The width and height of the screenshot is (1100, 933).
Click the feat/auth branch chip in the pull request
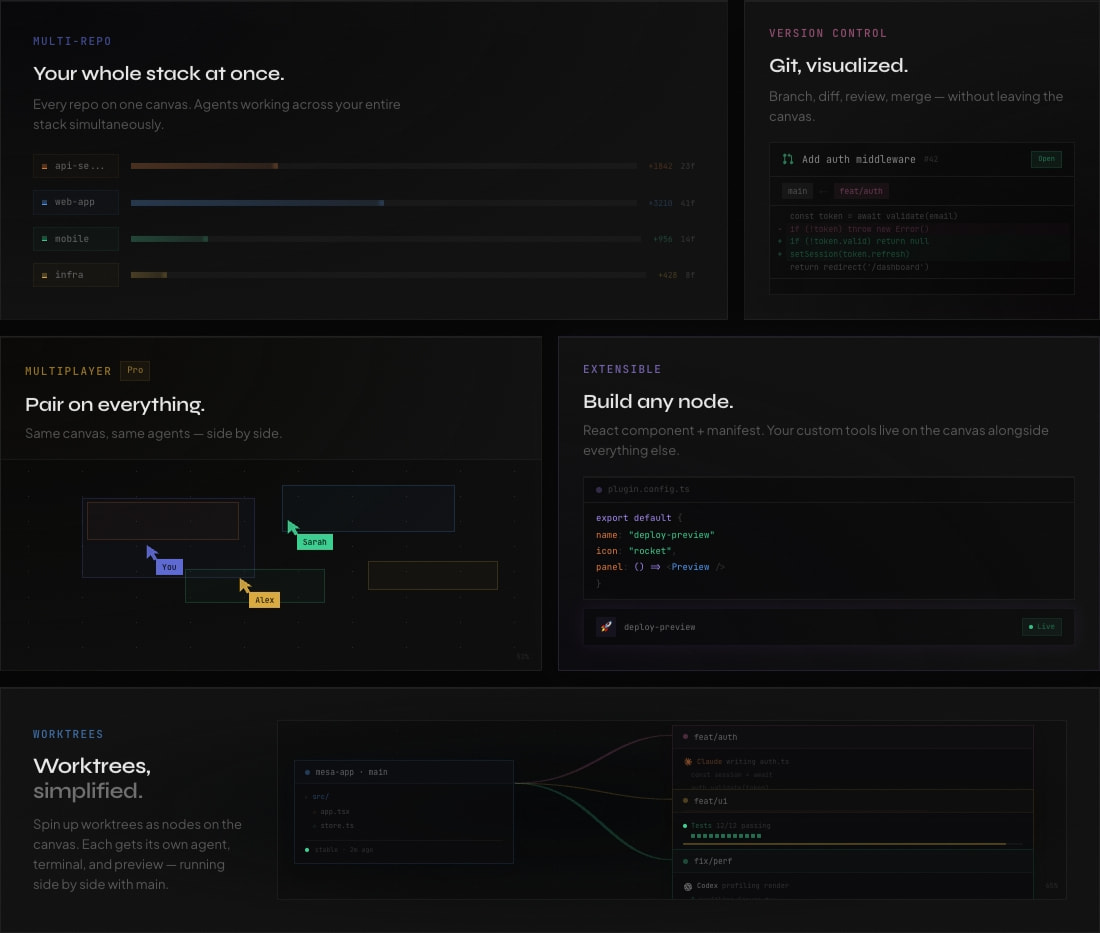coord(861,191)
